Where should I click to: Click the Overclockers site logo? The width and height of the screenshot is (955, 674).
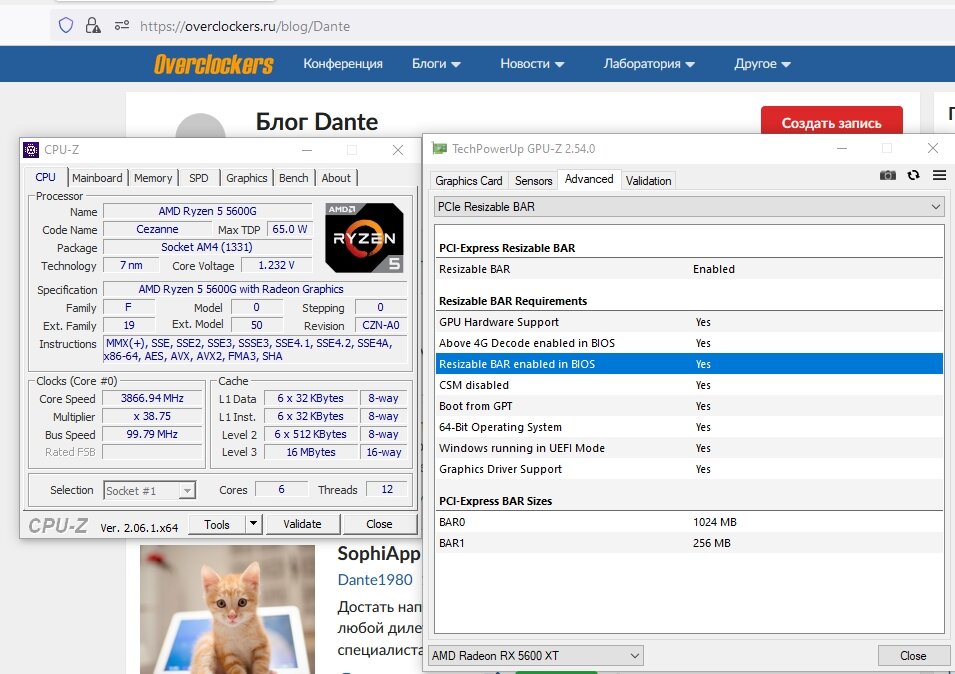pos(214,64)
